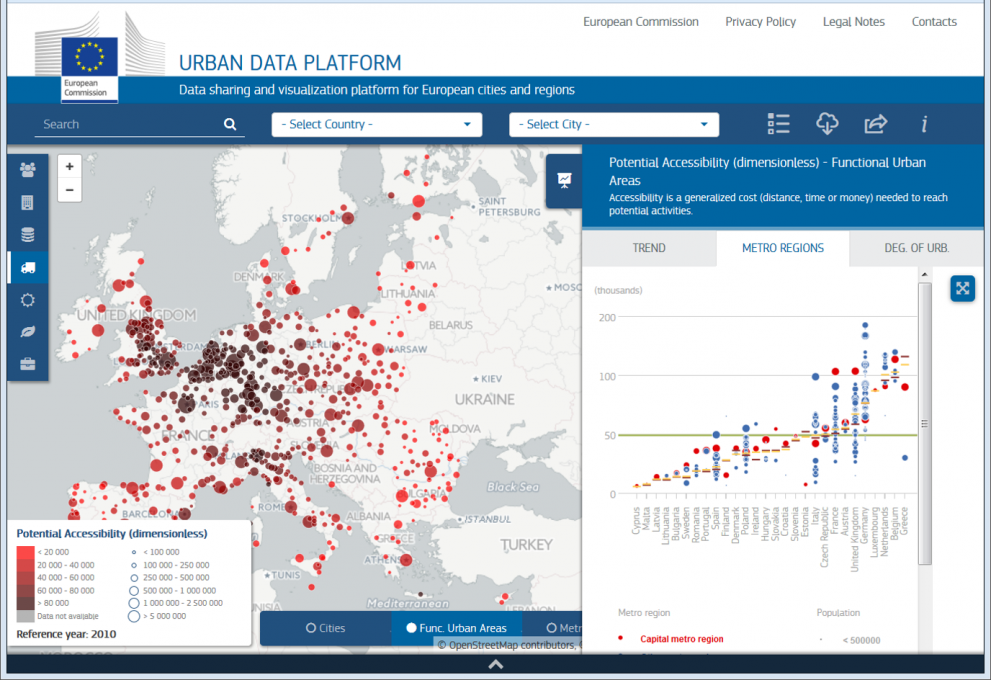The width and height of the screenshot is (991, 680).
Task: Expand chart to fullscreen with arrows icon
Action: pyautogui.click(x=962, y=288)
